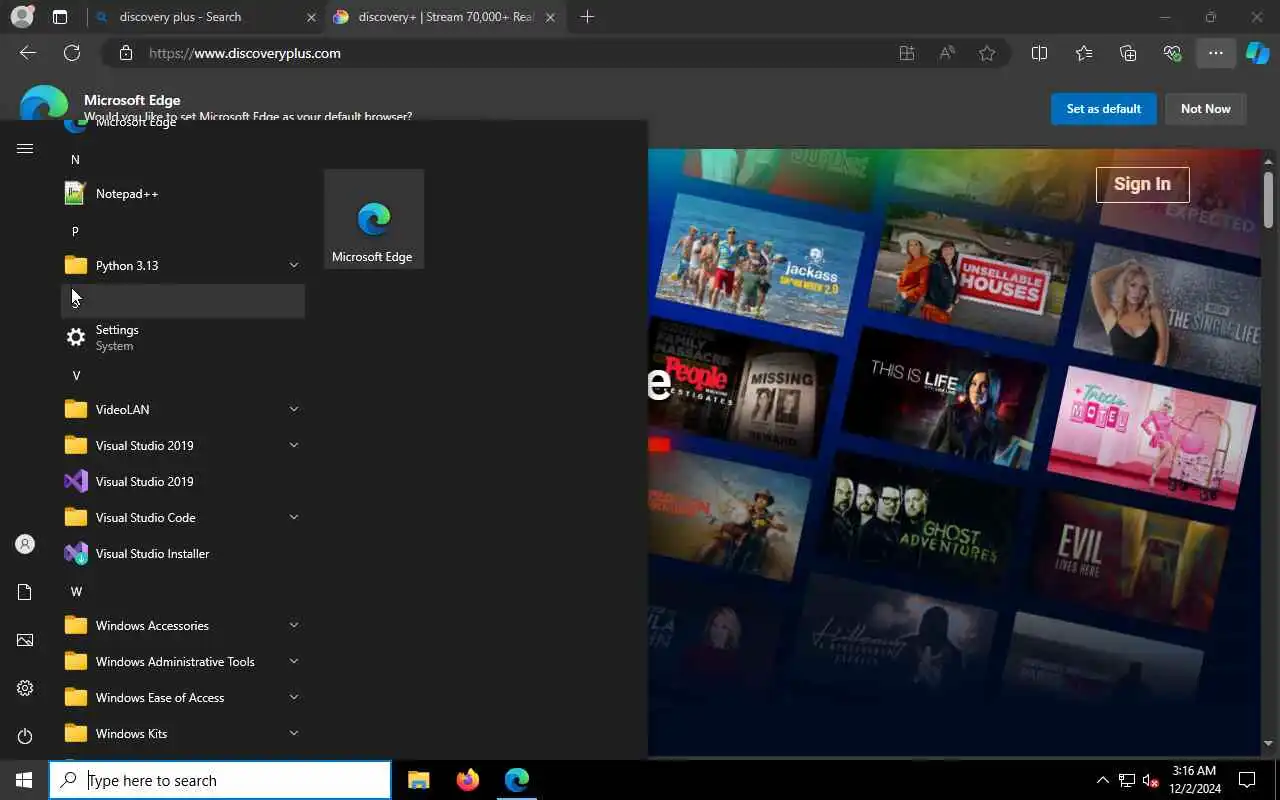
Task: Expand Windows Administrative Tools folder
Action: 183,661
